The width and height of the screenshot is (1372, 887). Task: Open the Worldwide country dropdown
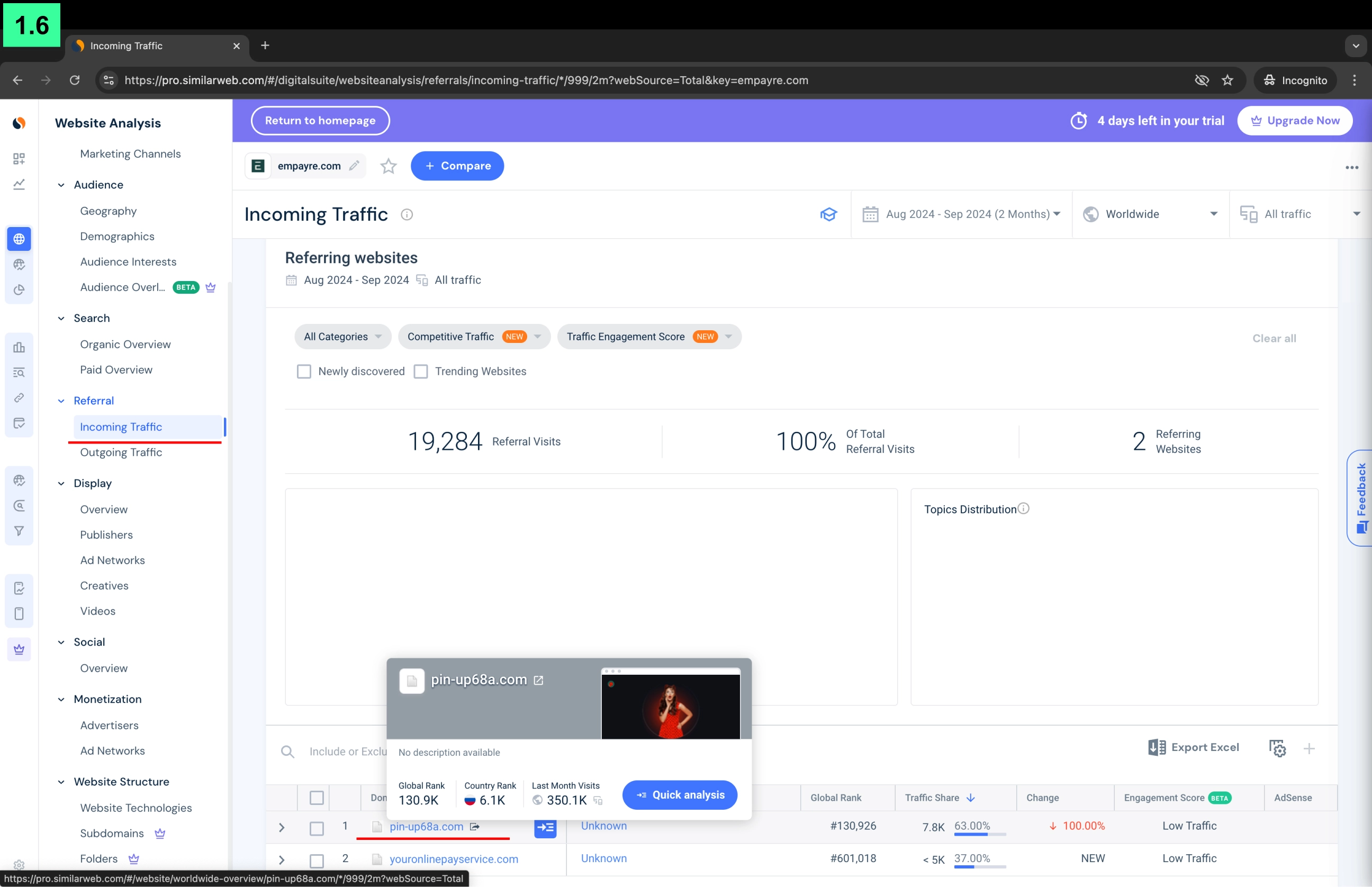pos(1150,214)
